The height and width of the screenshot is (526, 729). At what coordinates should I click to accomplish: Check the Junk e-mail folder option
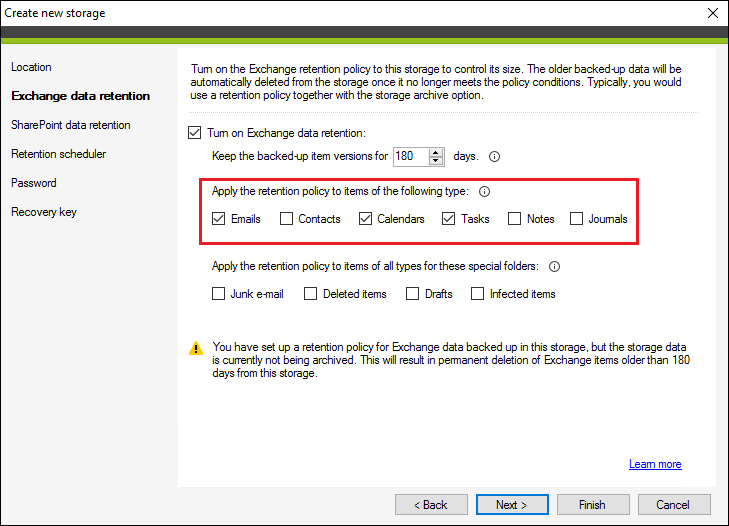pyautogui.click(x=219, y=294)
